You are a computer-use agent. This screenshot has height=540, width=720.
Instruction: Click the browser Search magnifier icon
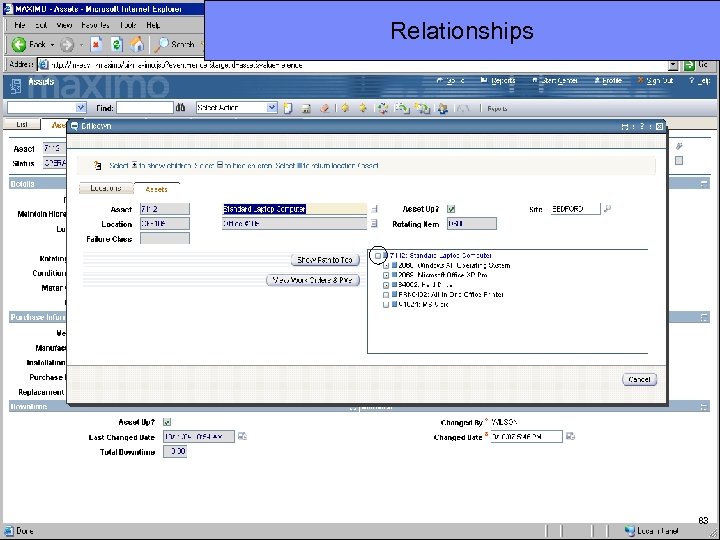pyautogui.click(x=161, y=45)
